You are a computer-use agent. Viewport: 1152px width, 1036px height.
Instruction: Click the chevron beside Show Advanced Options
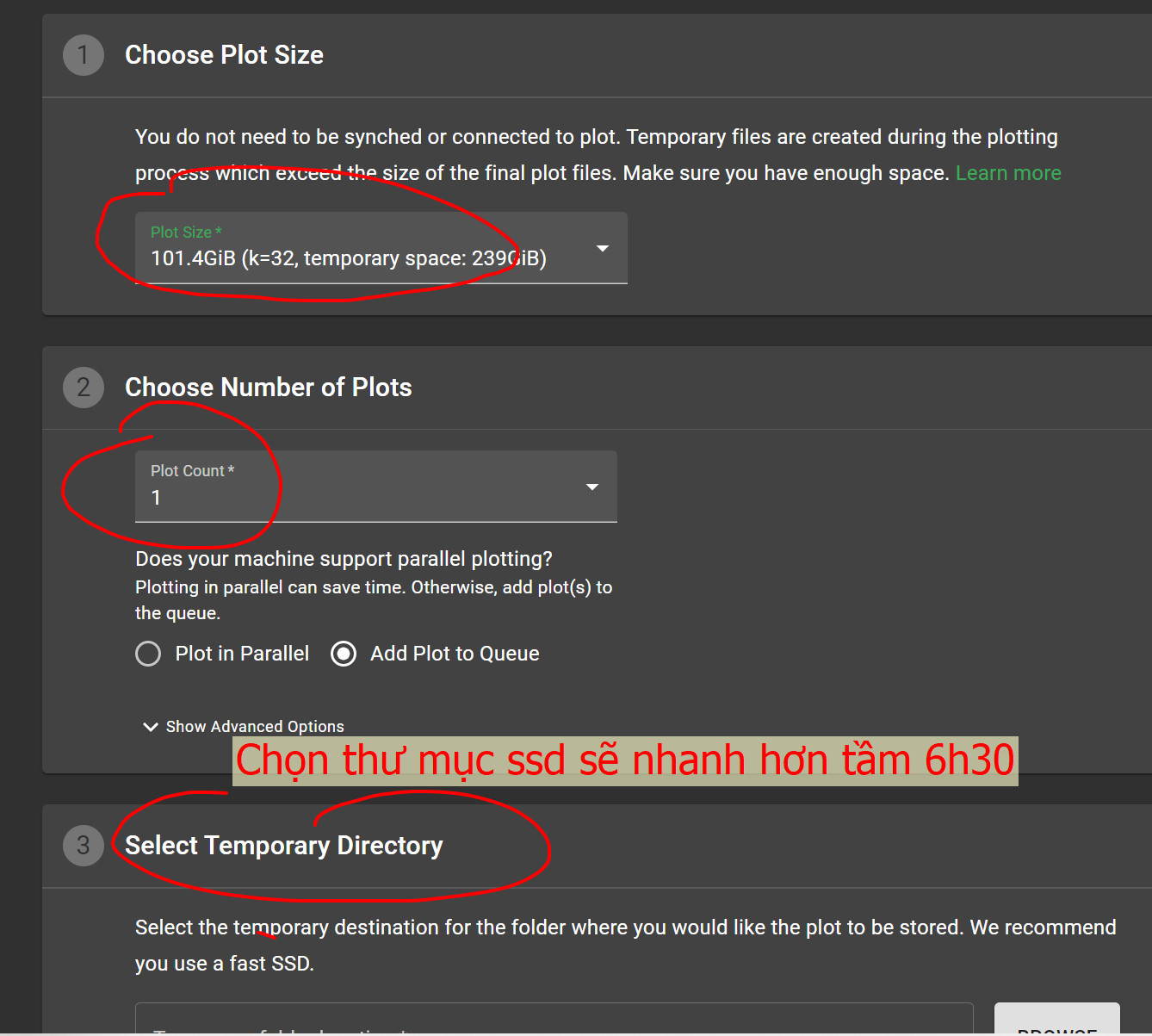point(151,727)
